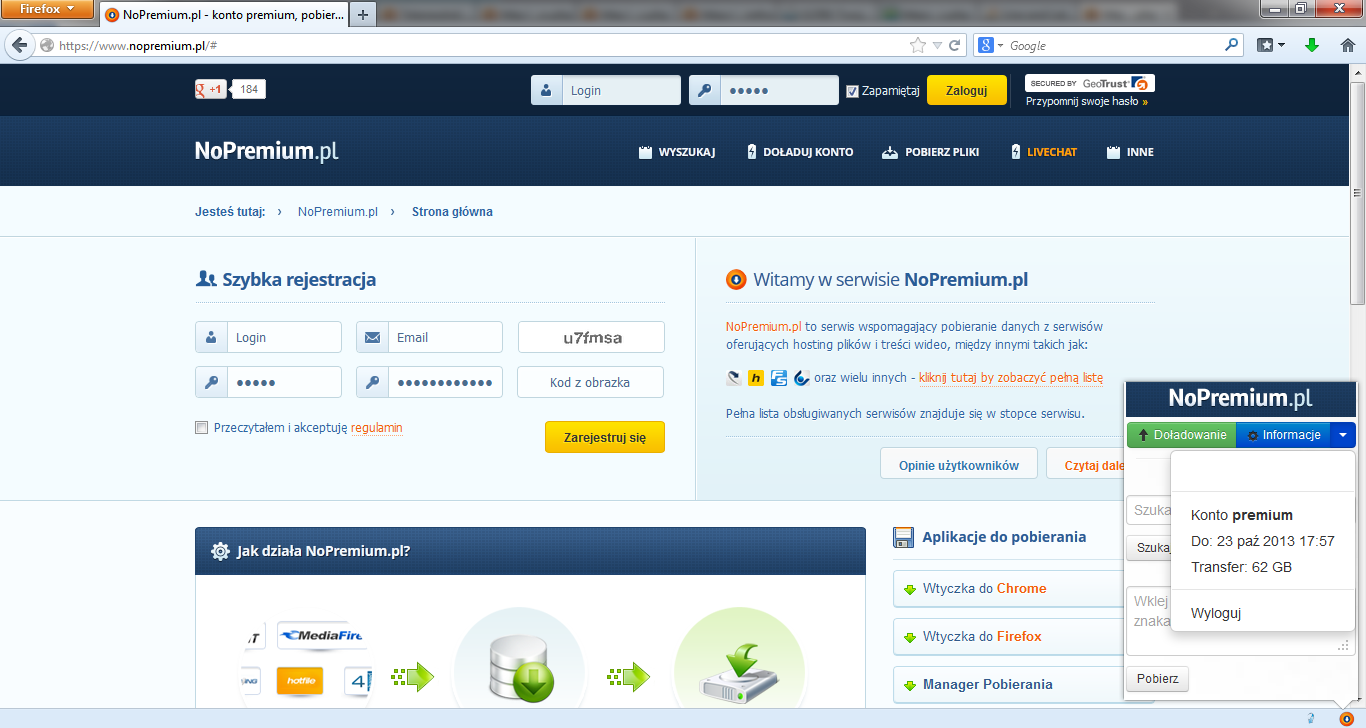The width and height of the screenshot is (1366, 728).
Task: Click the Informacje tab in popup
Action: (1284, 435)
